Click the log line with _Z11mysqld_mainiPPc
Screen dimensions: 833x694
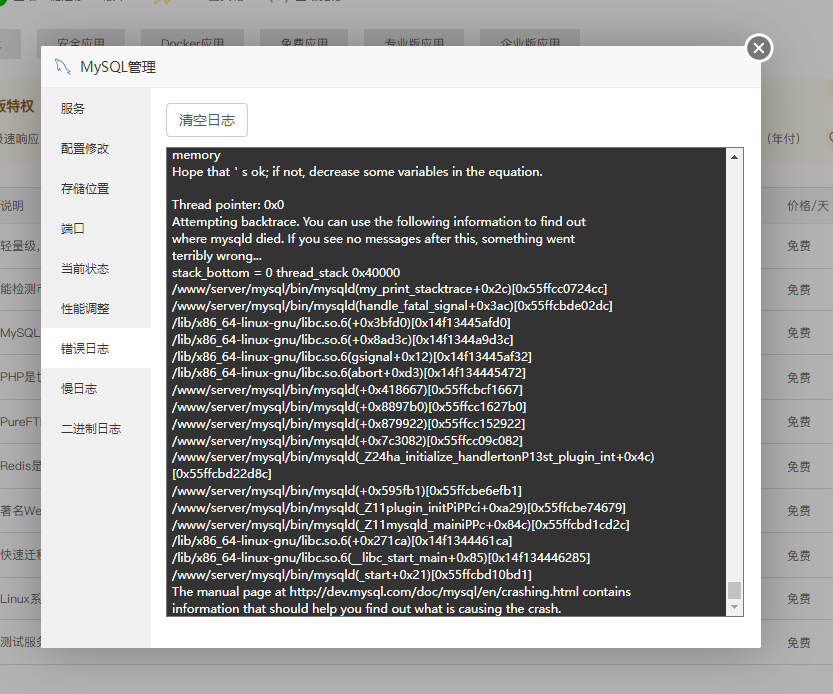(x=401, y=524)
